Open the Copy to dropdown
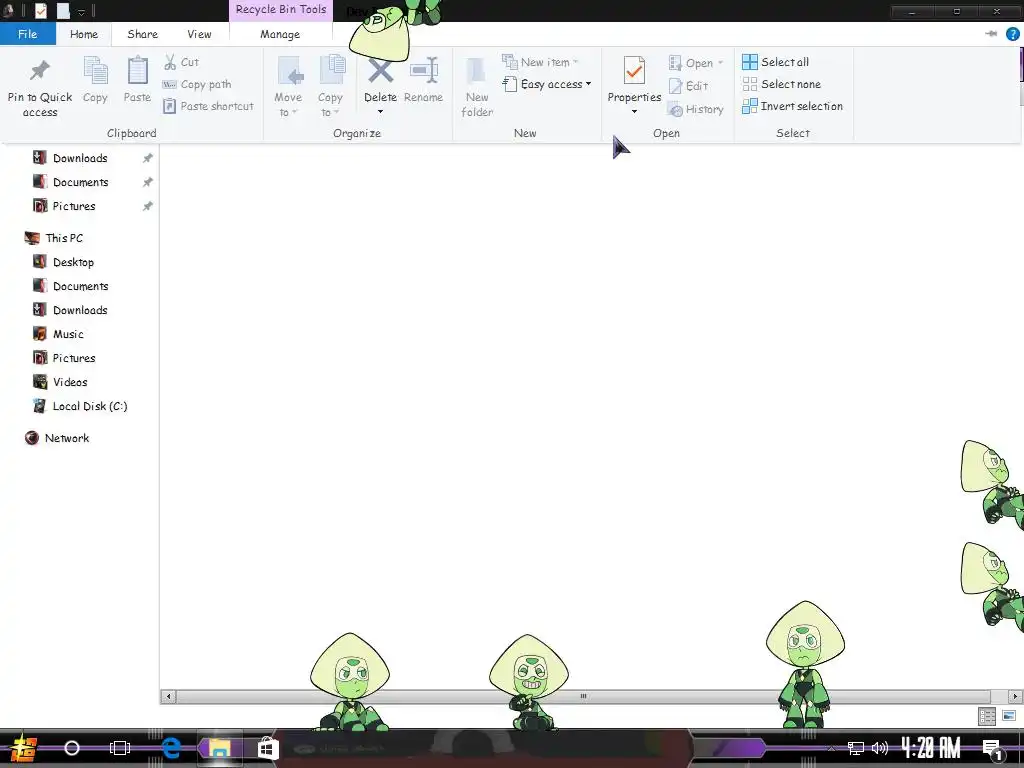This screenshot has height=768, width=1024. 330,86
